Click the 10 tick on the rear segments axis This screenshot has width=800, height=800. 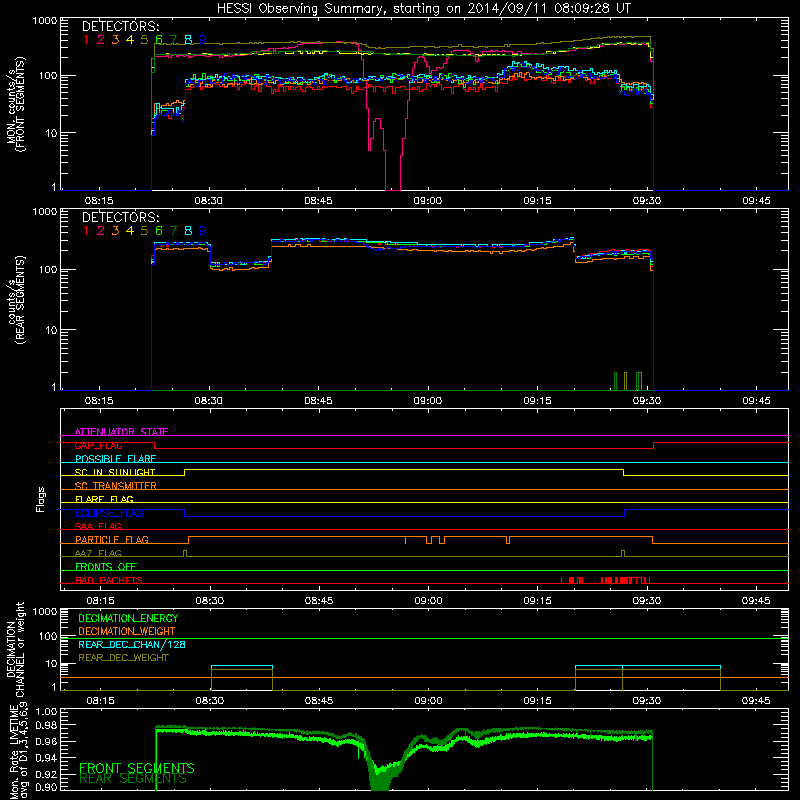[51, 330]
